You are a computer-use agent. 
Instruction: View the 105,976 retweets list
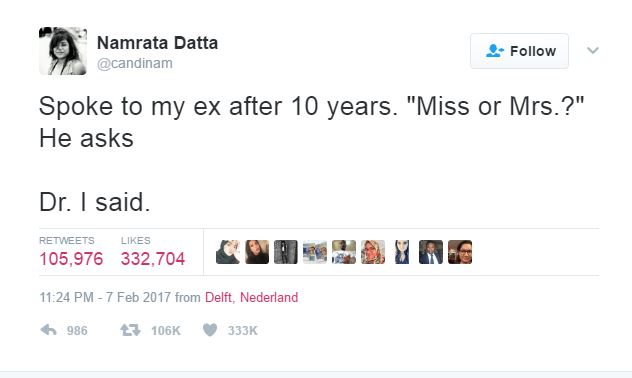71,252
